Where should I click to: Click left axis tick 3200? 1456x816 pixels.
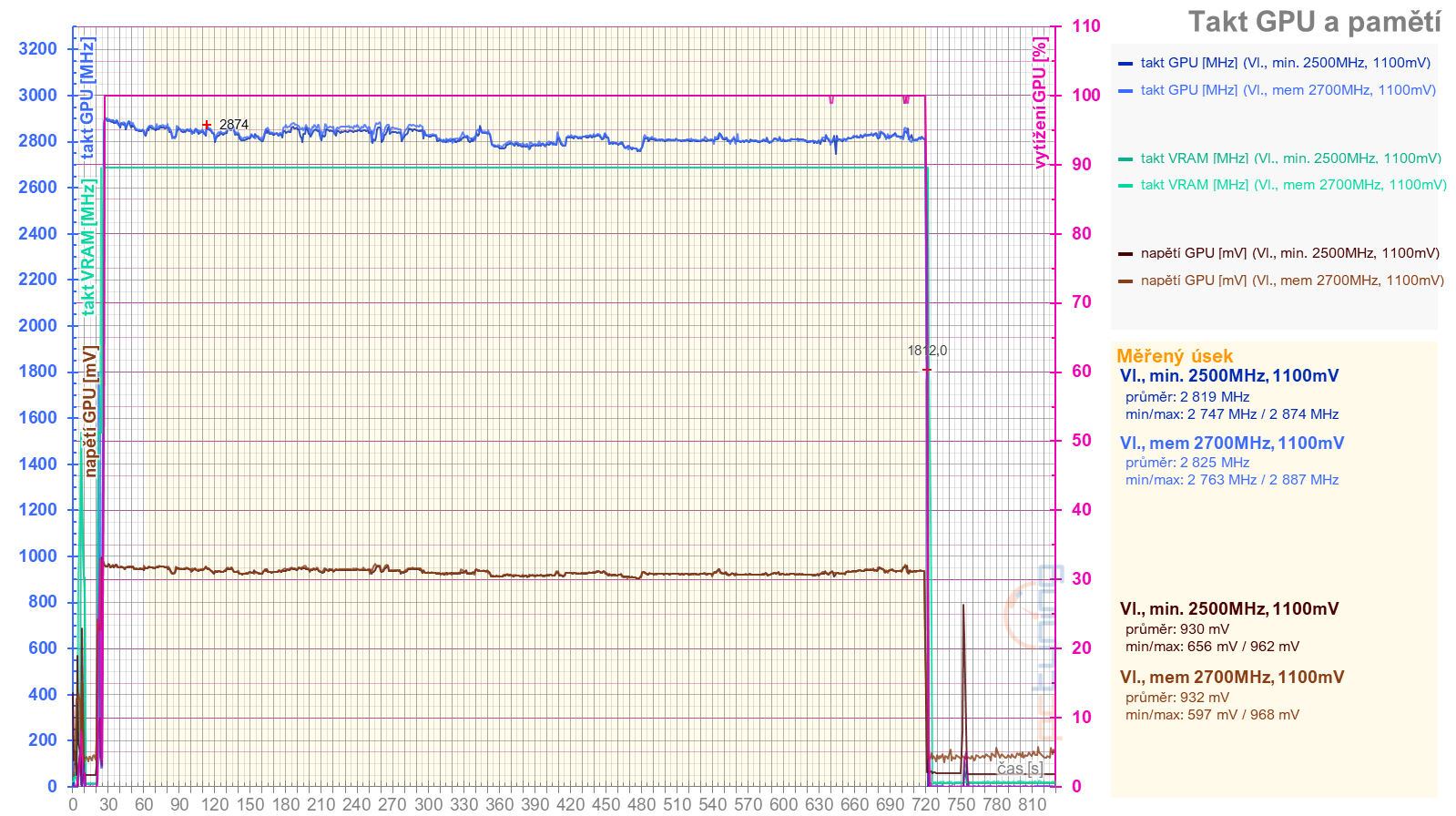tap(37, 49)
